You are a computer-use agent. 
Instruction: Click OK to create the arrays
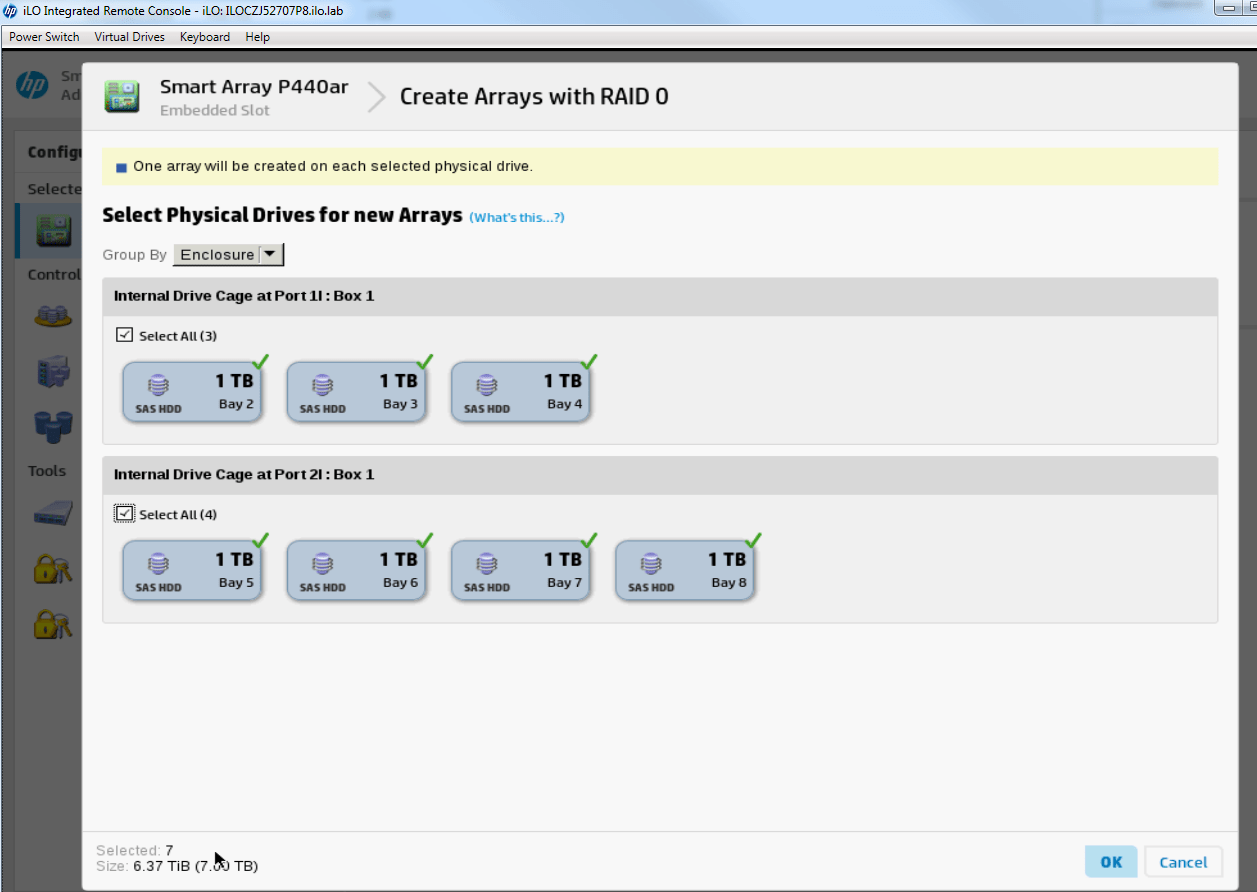[1111, 862]
